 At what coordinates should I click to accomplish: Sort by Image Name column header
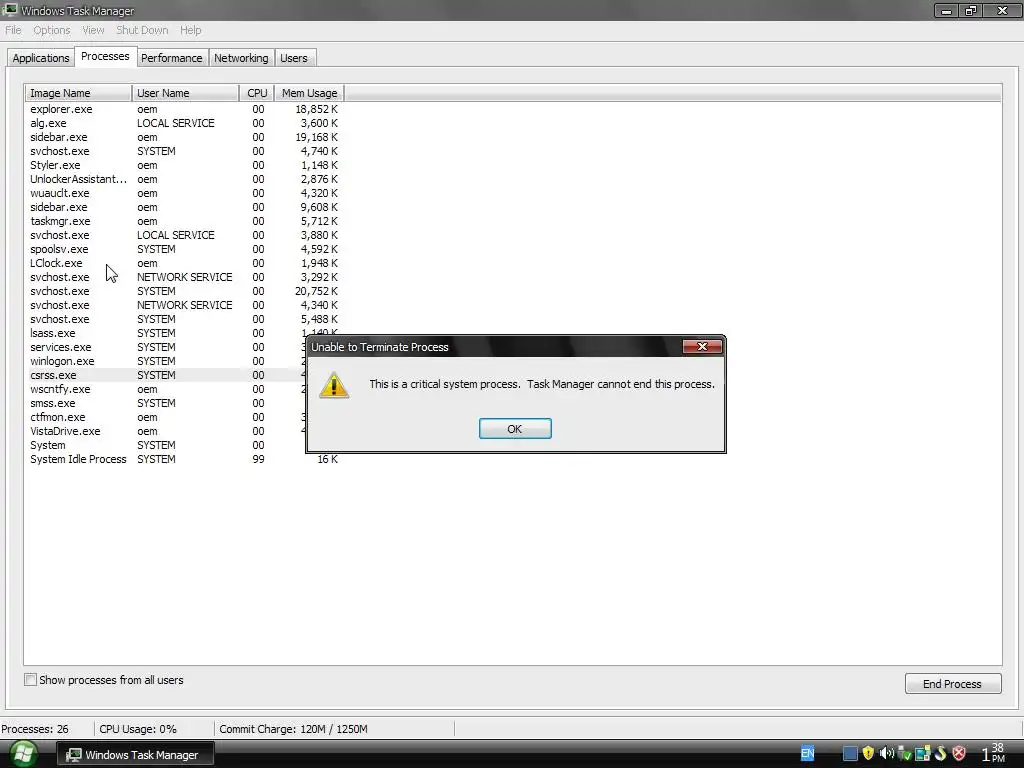tap(78, 93)
